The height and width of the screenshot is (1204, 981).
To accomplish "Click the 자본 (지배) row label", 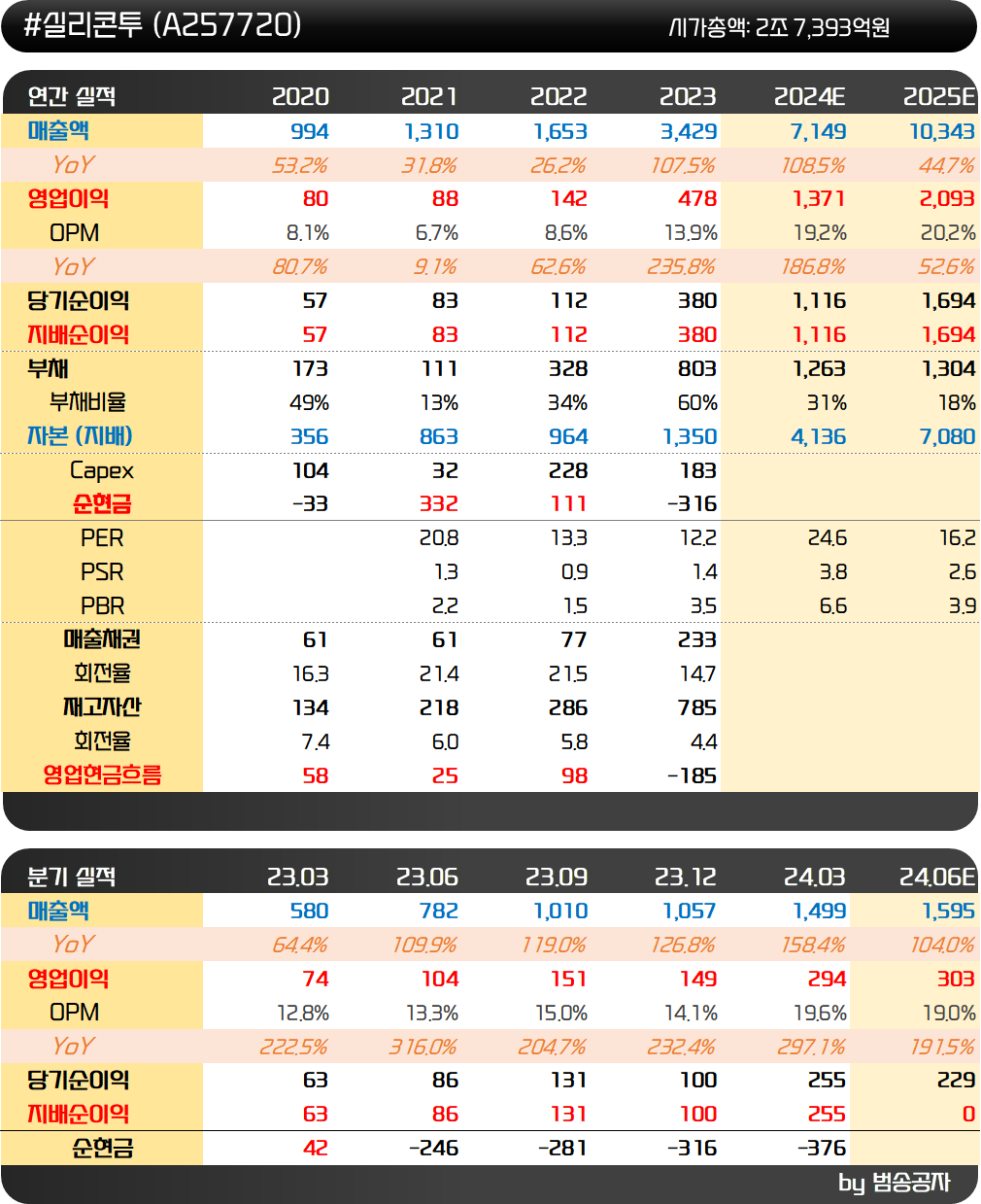I will pyautogui.click(x=80, y=435).
